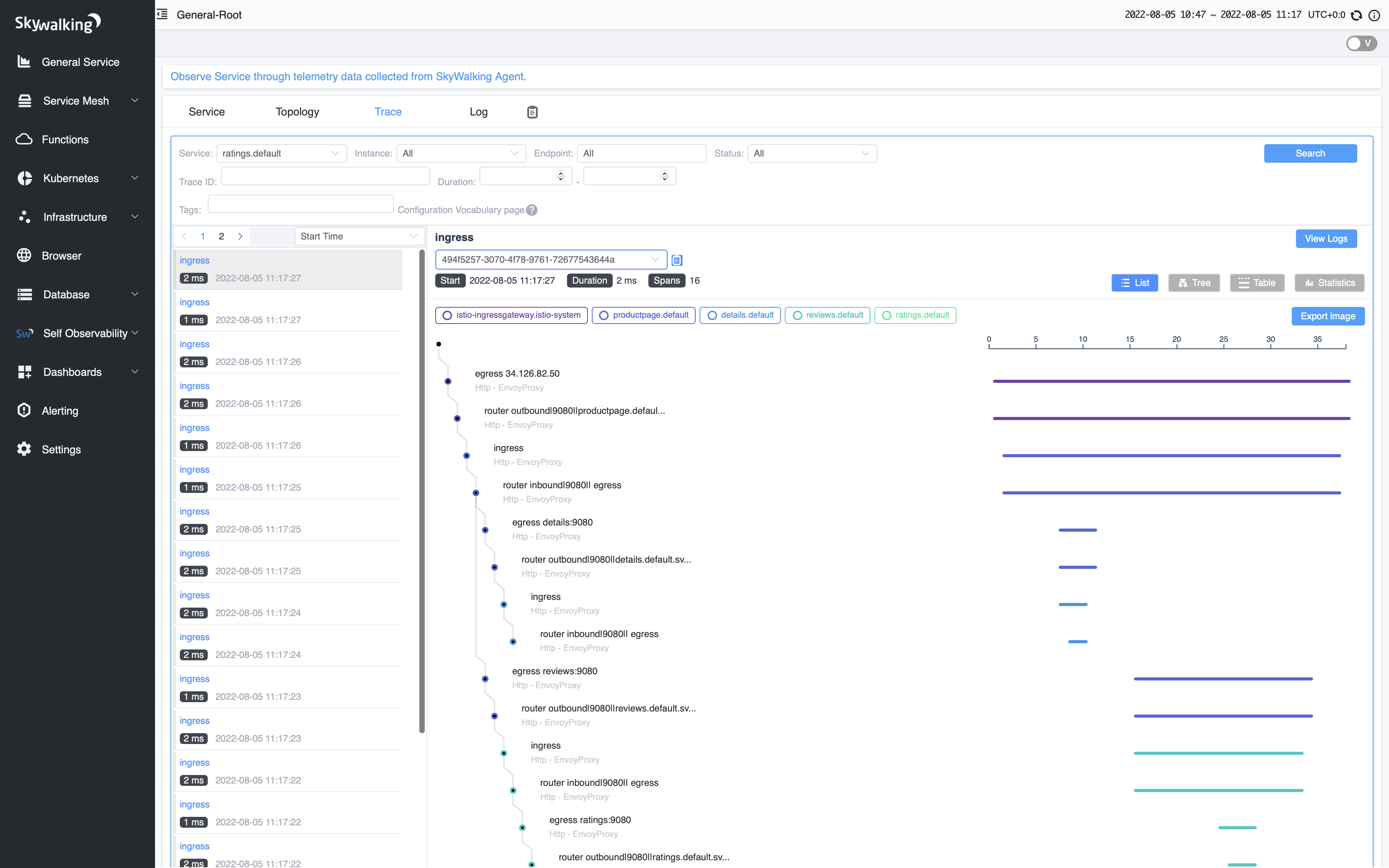Open the Alerting section in the sidebar

60,410
